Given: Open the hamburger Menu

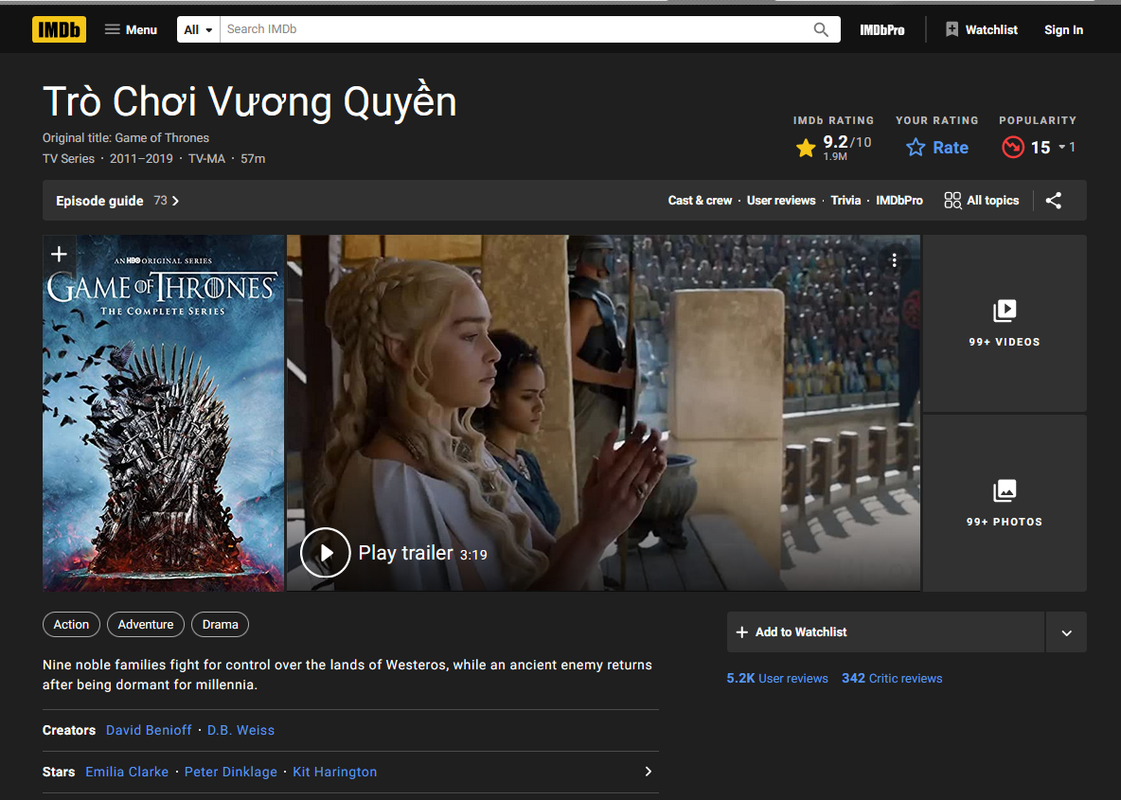Looking at the screenshot, I should tap(131, 29).
